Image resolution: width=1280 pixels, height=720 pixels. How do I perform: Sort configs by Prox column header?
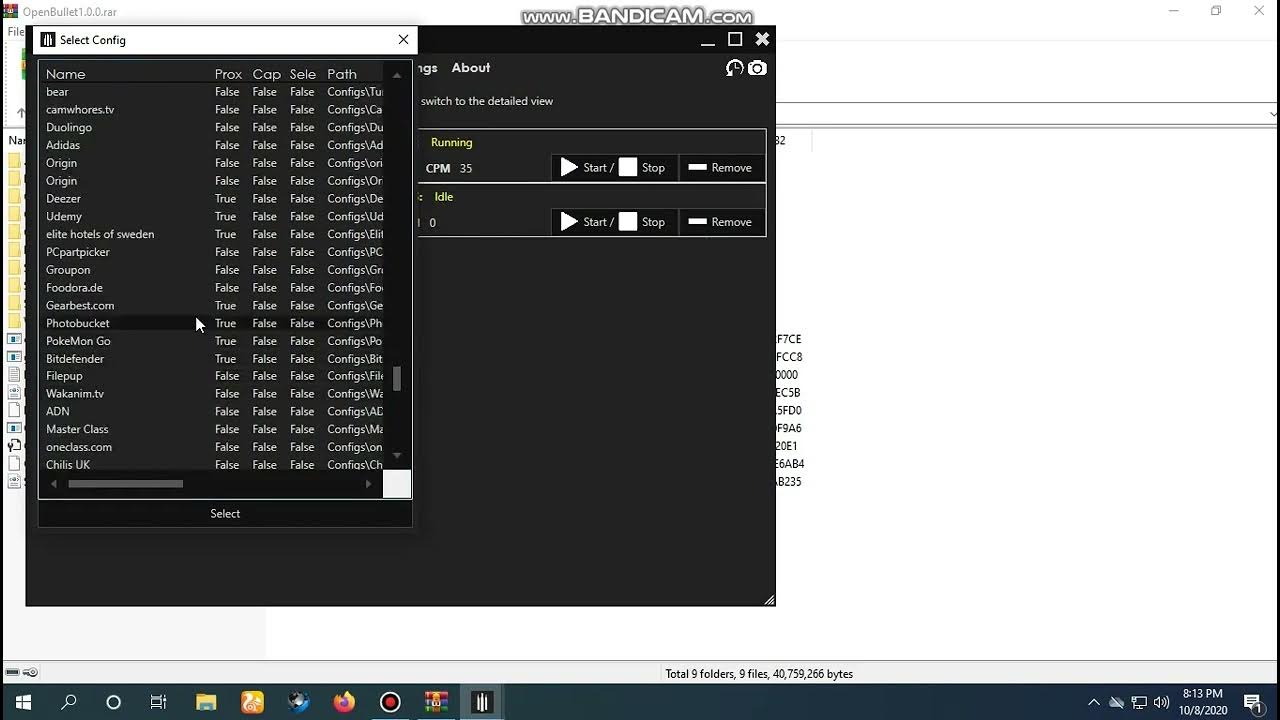point(228,74)
